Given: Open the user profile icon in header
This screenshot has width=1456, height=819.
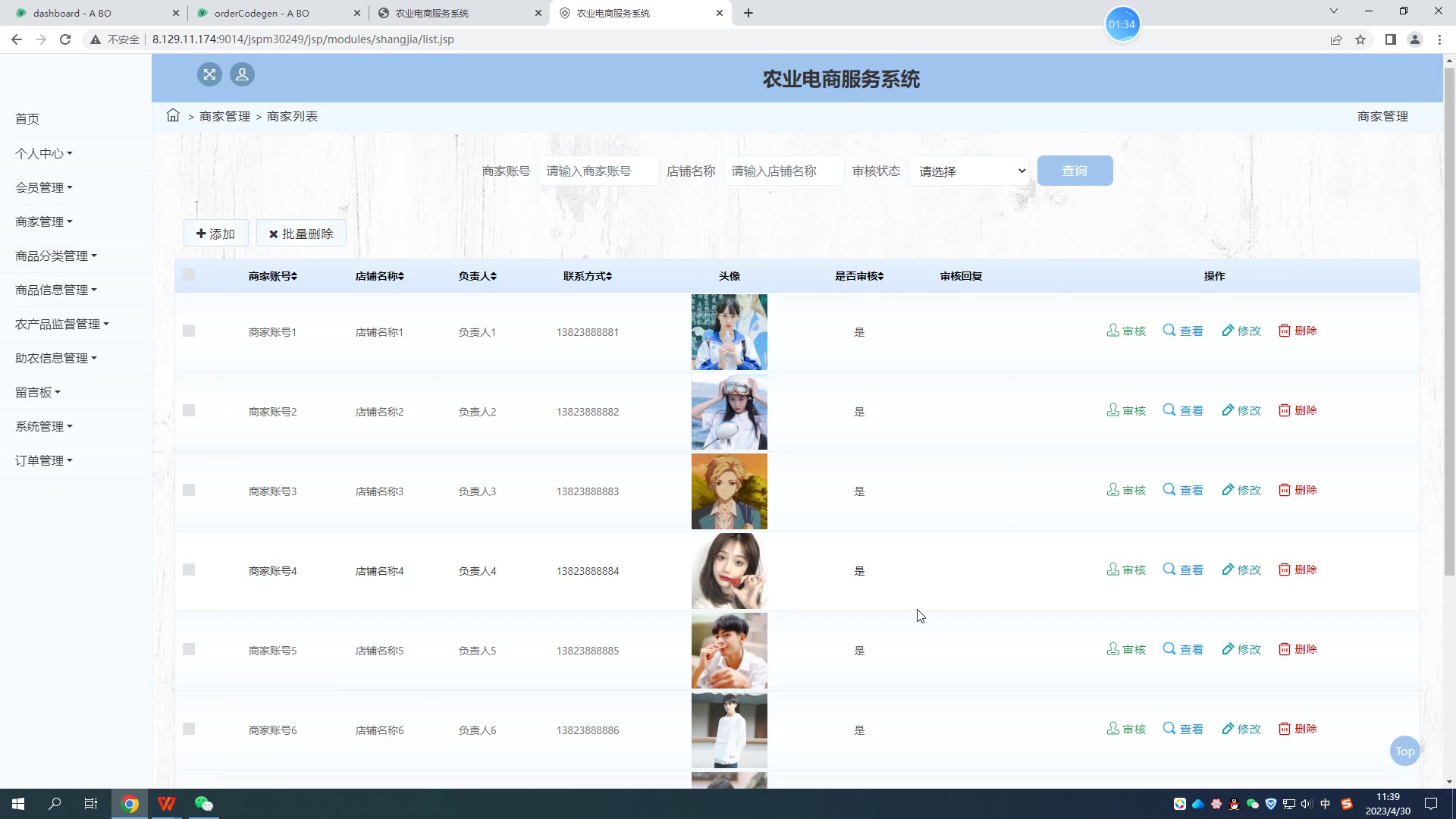Looking at the screenshot, I should 242,74.
